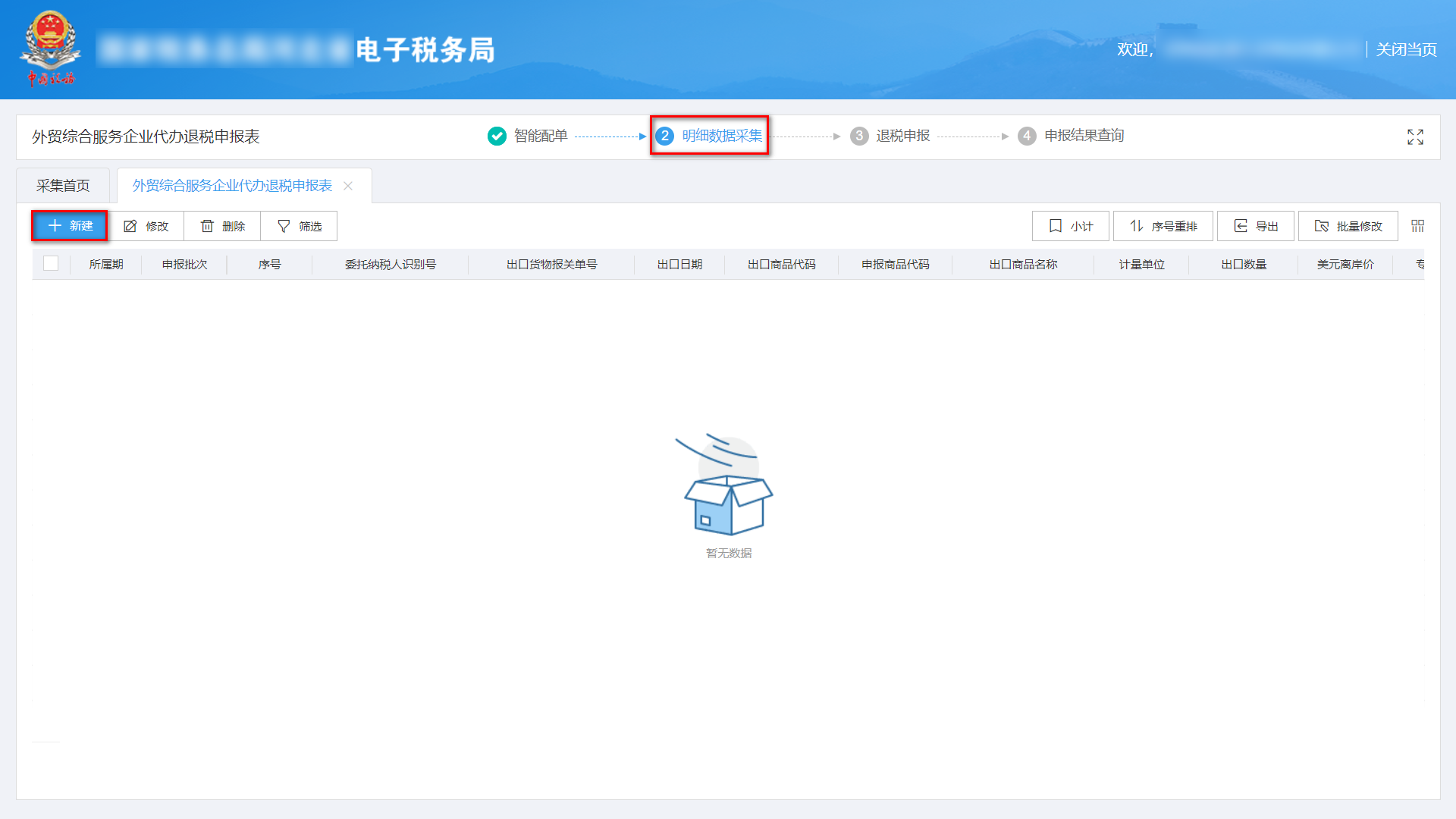This screenshot has height=819, width=1456.
Task: Select the 外贸综合服务企业代办退税申报表 tab
Action: [x=231, y=184]
